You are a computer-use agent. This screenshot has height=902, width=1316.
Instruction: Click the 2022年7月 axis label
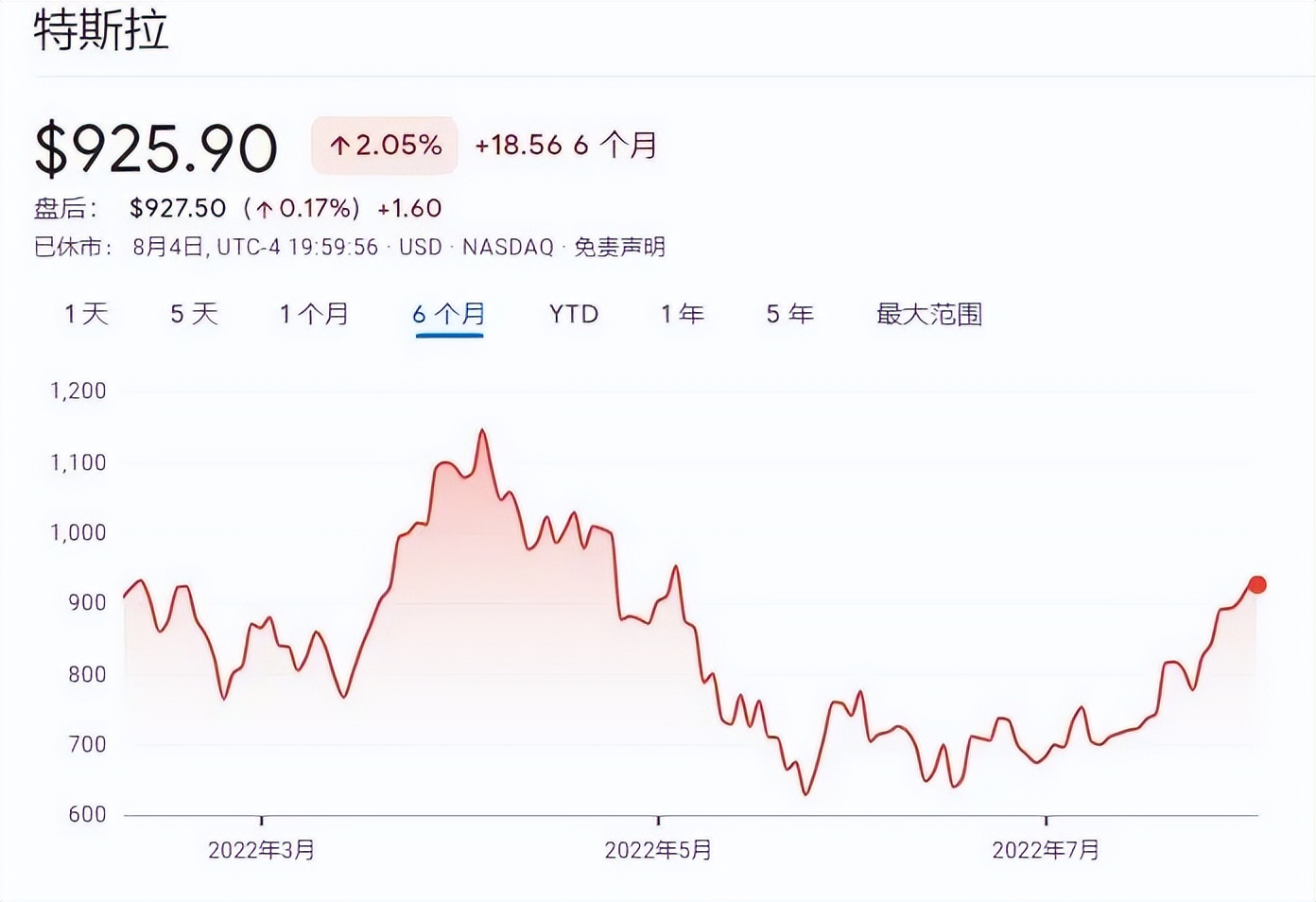point(1046,850)
